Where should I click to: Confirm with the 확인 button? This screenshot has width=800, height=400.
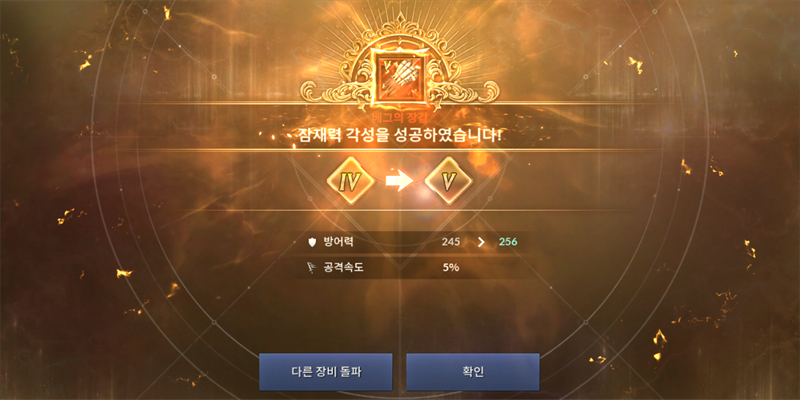pos(472,371)
